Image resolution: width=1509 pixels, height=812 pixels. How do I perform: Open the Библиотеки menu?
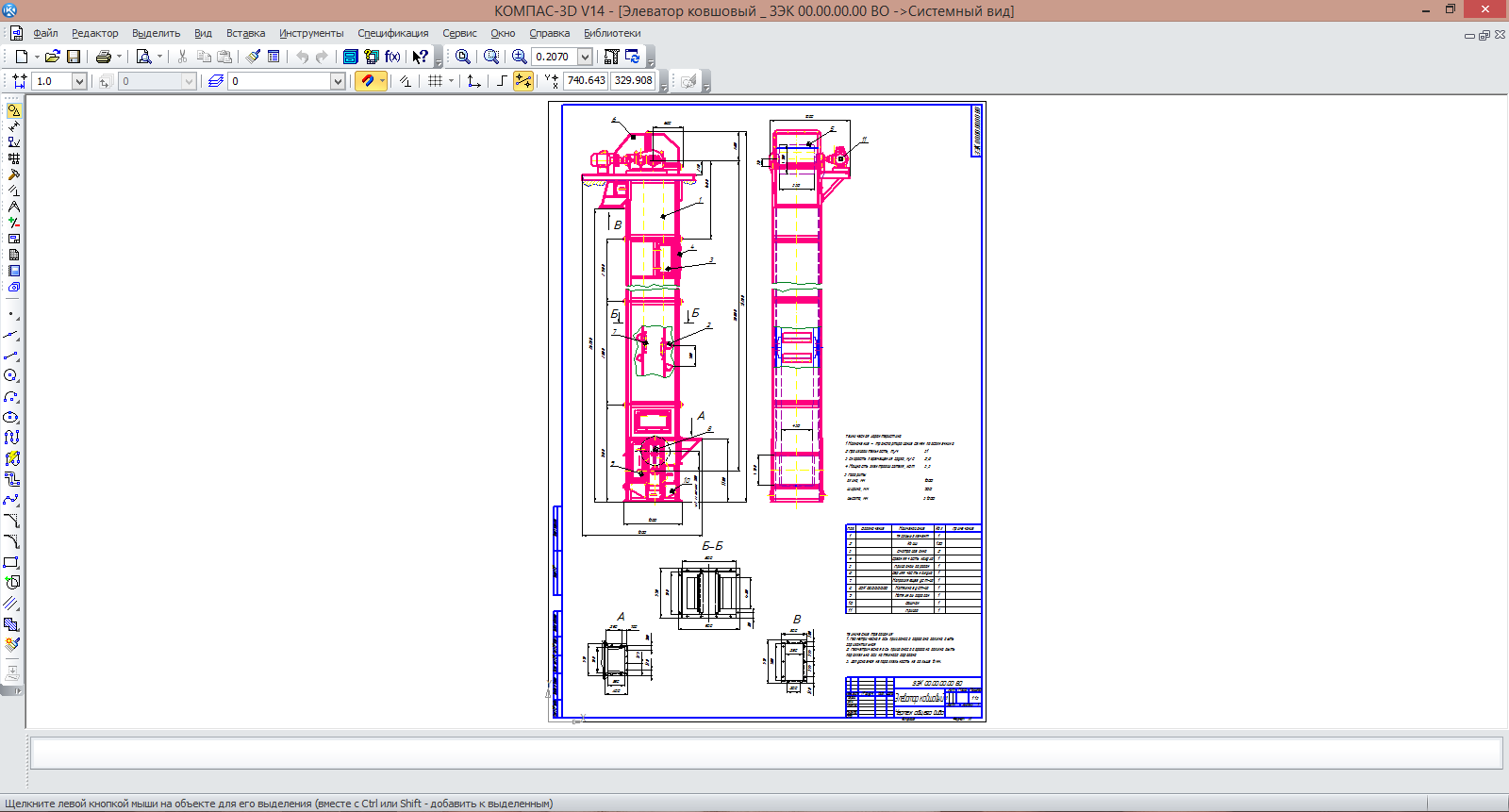pyautogui.click(x=612, y=33)
